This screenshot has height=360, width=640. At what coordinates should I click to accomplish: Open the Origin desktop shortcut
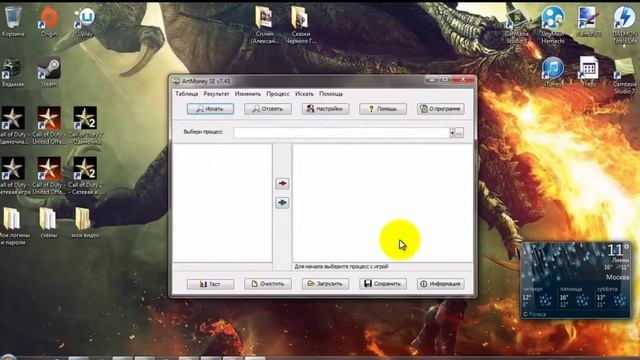[x=49, y=22]
